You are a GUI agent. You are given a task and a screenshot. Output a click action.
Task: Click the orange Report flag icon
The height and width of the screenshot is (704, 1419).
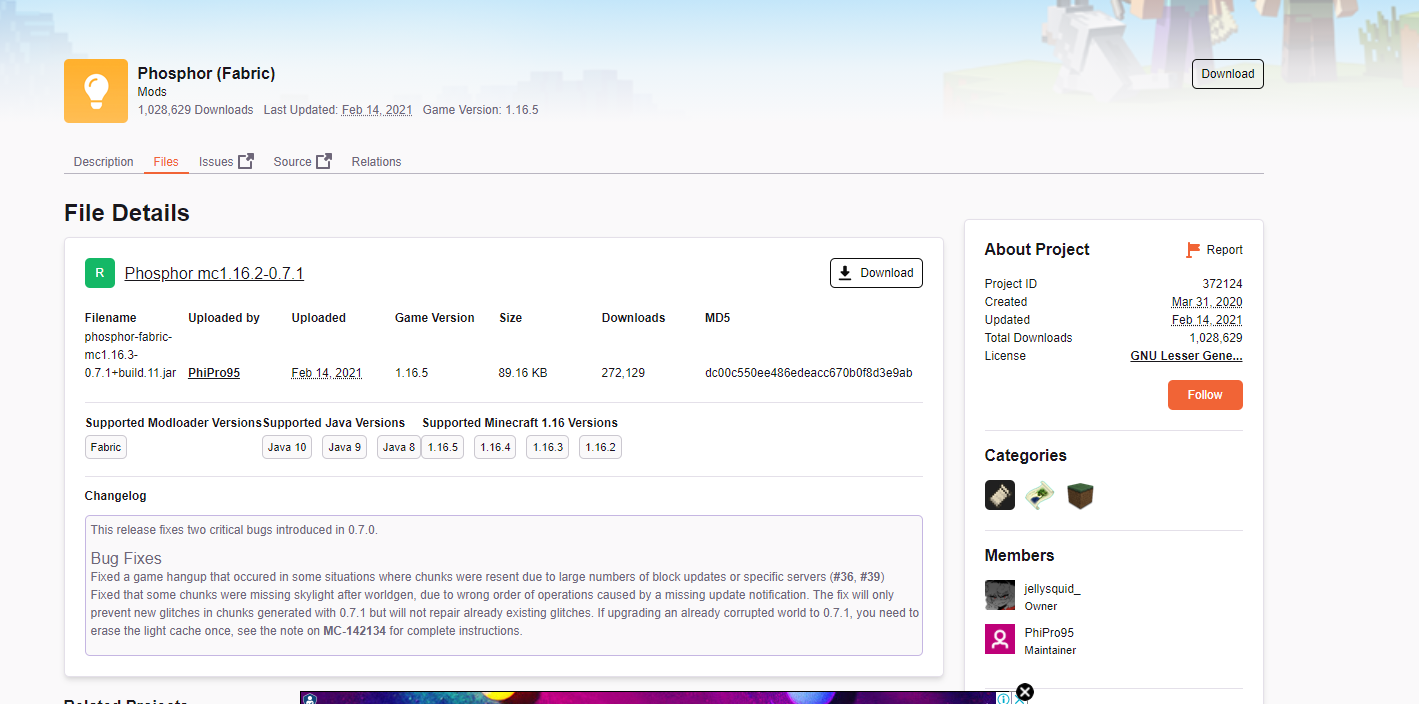click(1193, 250)
